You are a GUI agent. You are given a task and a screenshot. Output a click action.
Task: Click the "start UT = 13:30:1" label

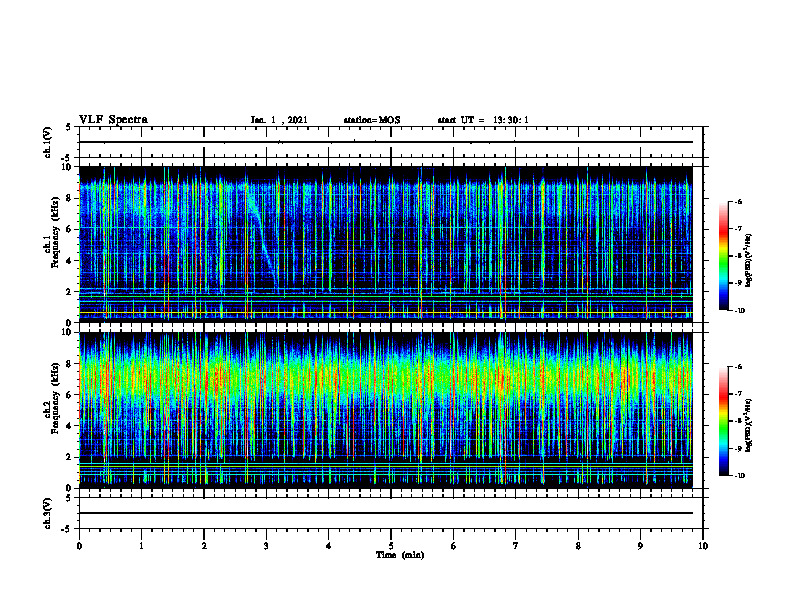[483, 120]
